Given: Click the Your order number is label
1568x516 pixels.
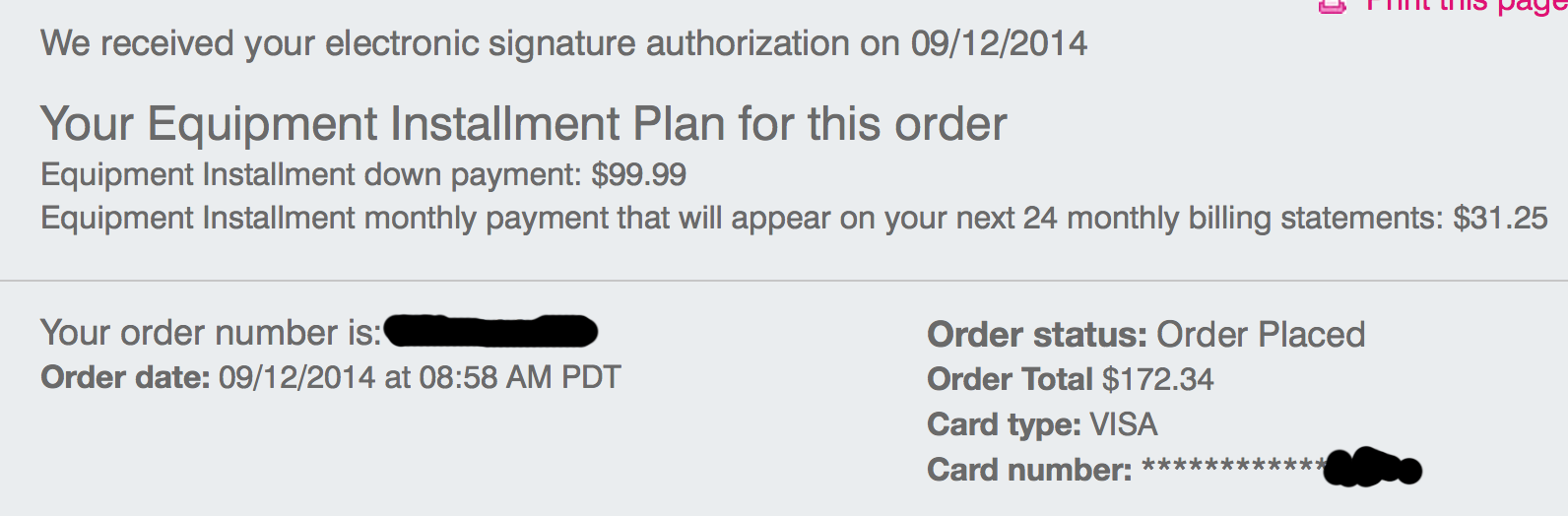Looking at the screenshot, I should coord(211,333).
